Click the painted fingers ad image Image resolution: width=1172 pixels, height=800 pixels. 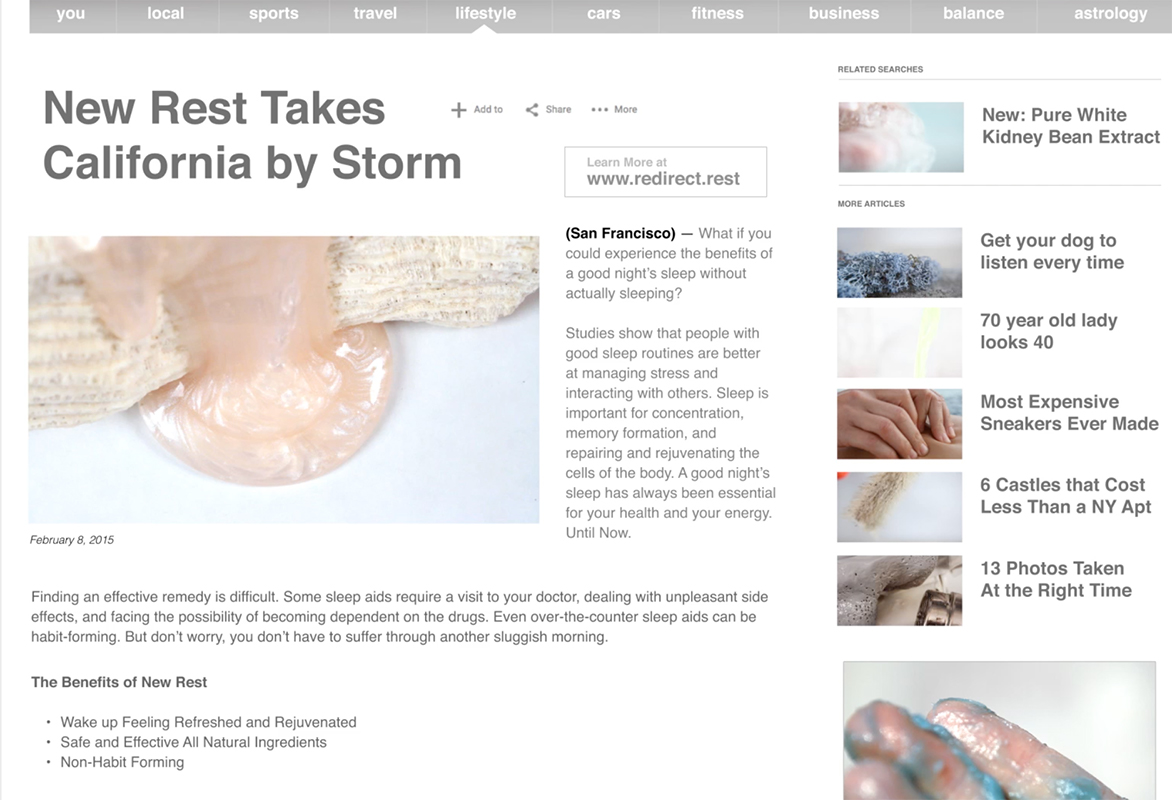point(999,730)
